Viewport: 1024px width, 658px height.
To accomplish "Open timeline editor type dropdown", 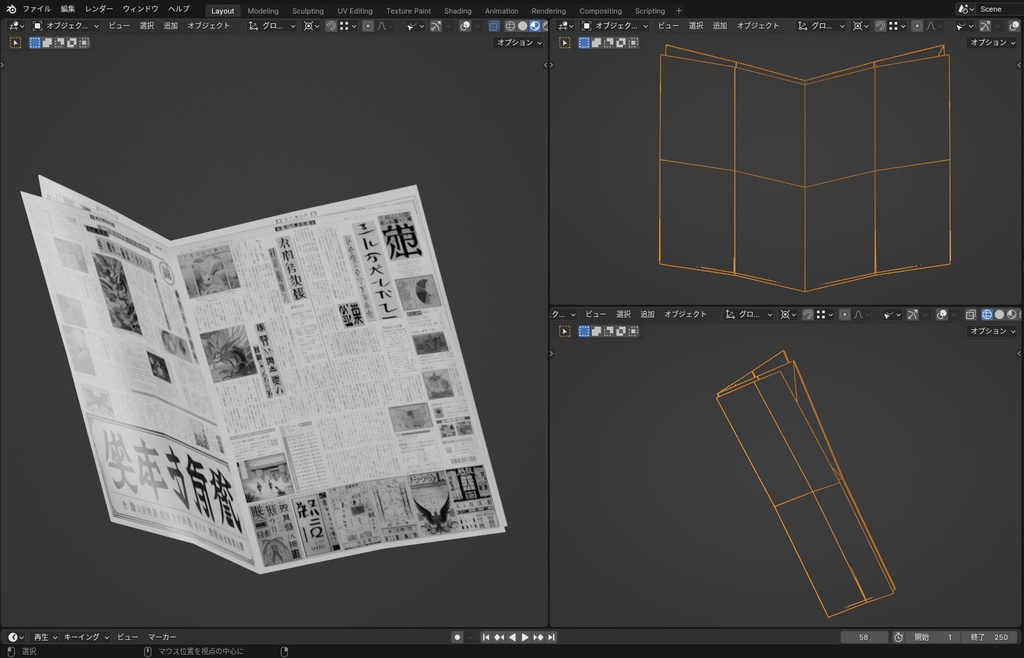I will [16, 637].
